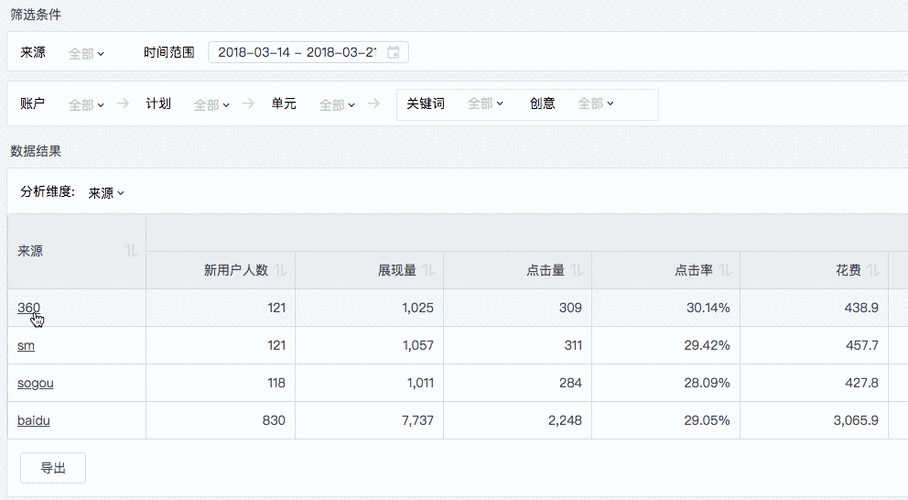The image size is (908, 500).
Task: Click the 新用户人数 column header
Action: pyautogui.click(x=221, y=270)
